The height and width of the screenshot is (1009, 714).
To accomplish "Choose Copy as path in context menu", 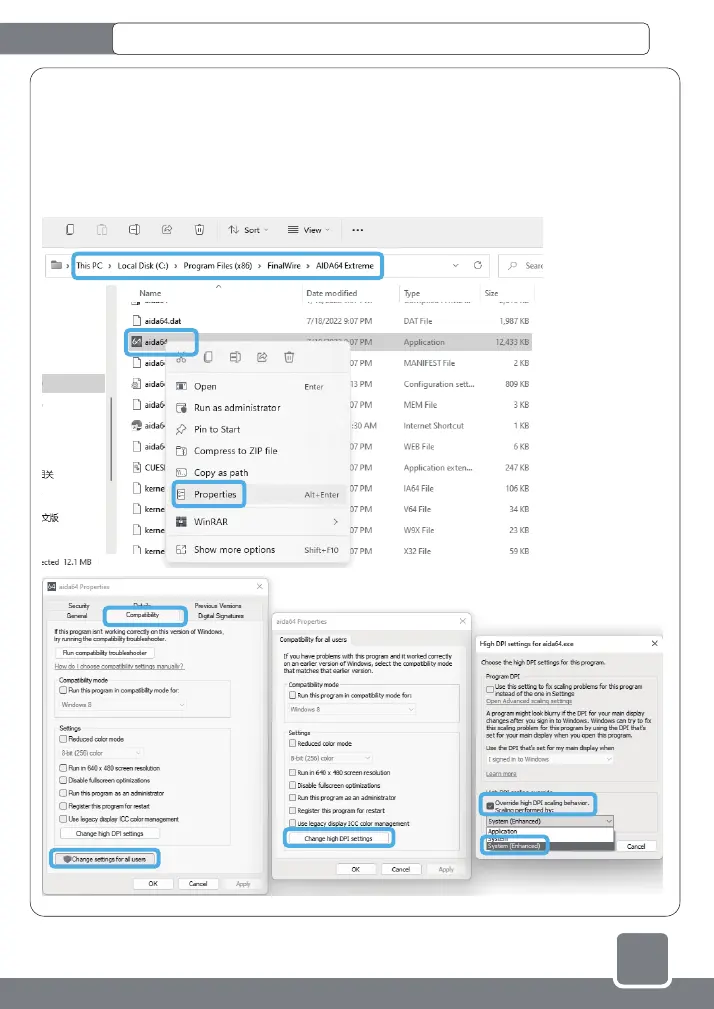I will (x=258, y=472).
